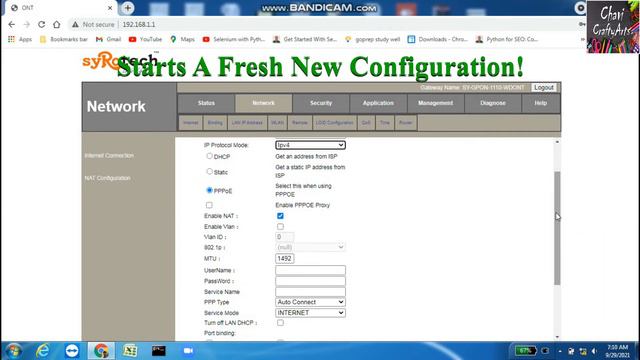Switch to the Status tab

(x=206, y=103)
